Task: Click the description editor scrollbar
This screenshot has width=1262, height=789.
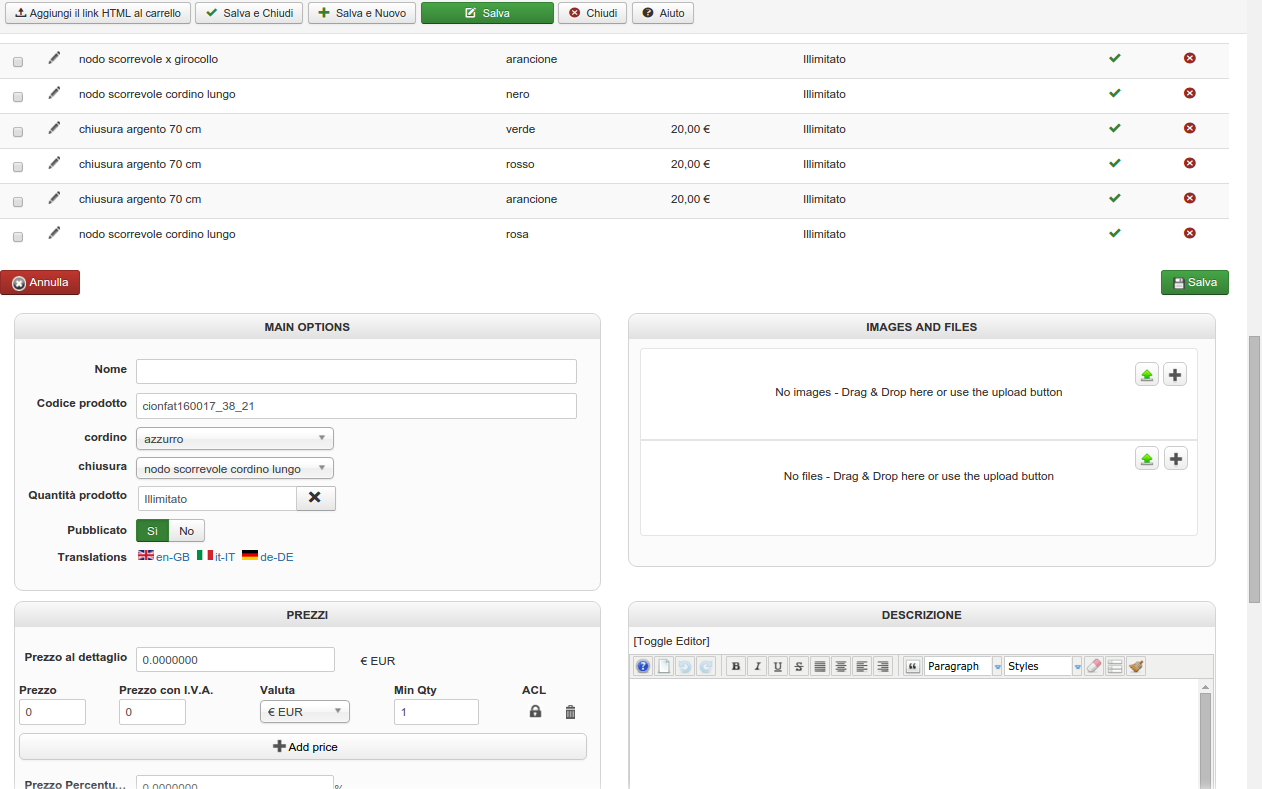Action: (1205, 740)
